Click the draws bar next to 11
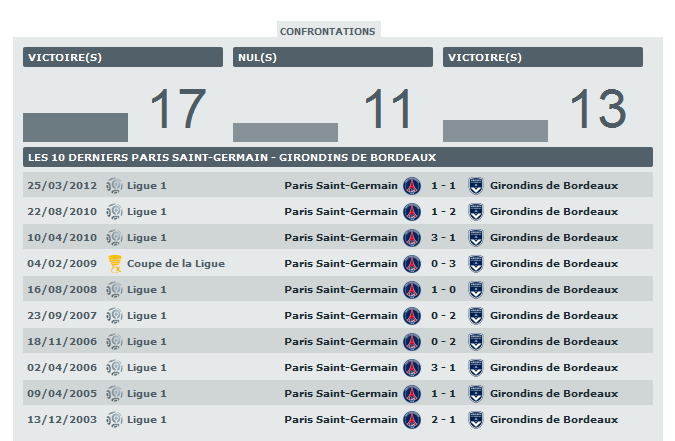Screen dimensions: 675x441 point(285,132)
